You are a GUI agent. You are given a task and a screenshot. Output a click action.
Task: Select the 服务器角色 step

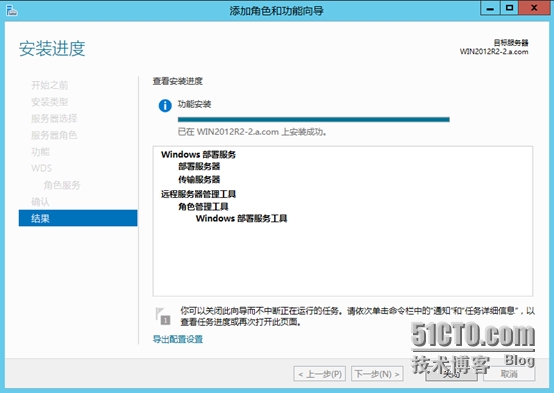click(54, 135)
